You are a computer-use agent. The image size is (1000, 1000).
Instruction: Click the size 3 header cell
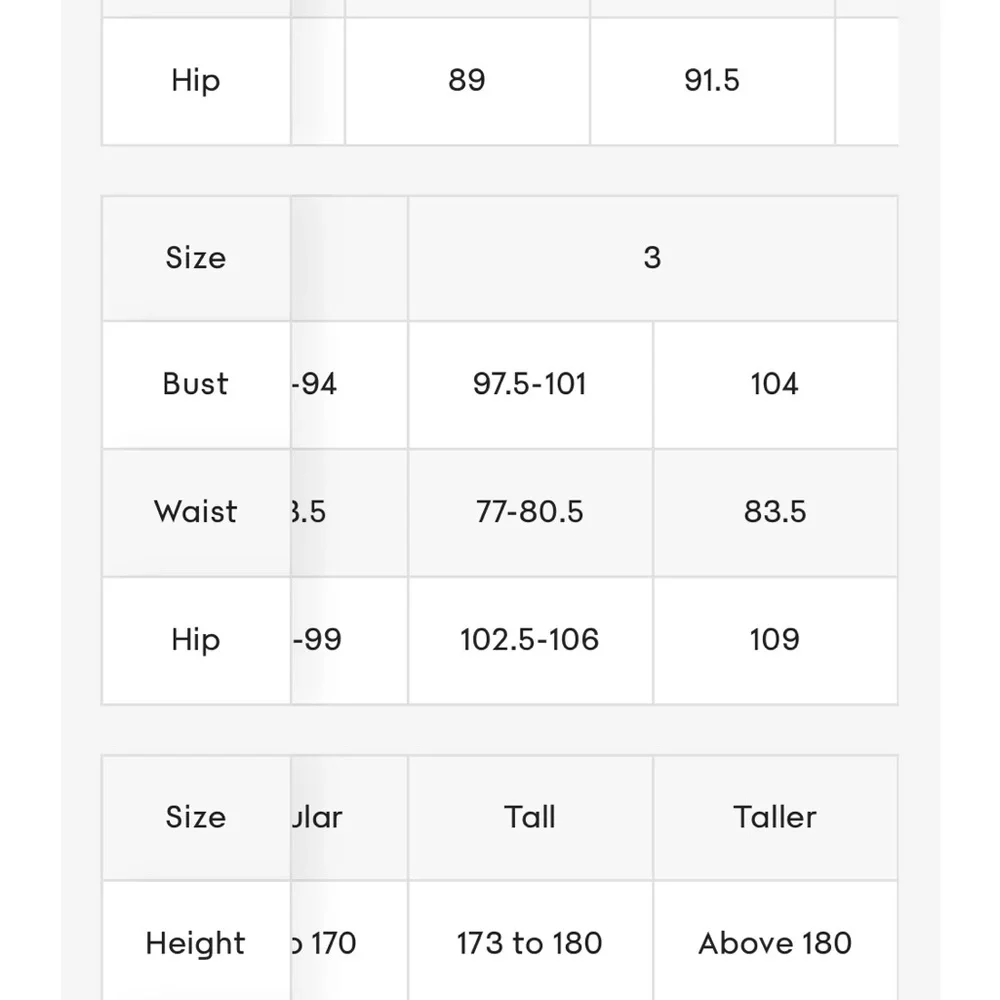point(652,258)
